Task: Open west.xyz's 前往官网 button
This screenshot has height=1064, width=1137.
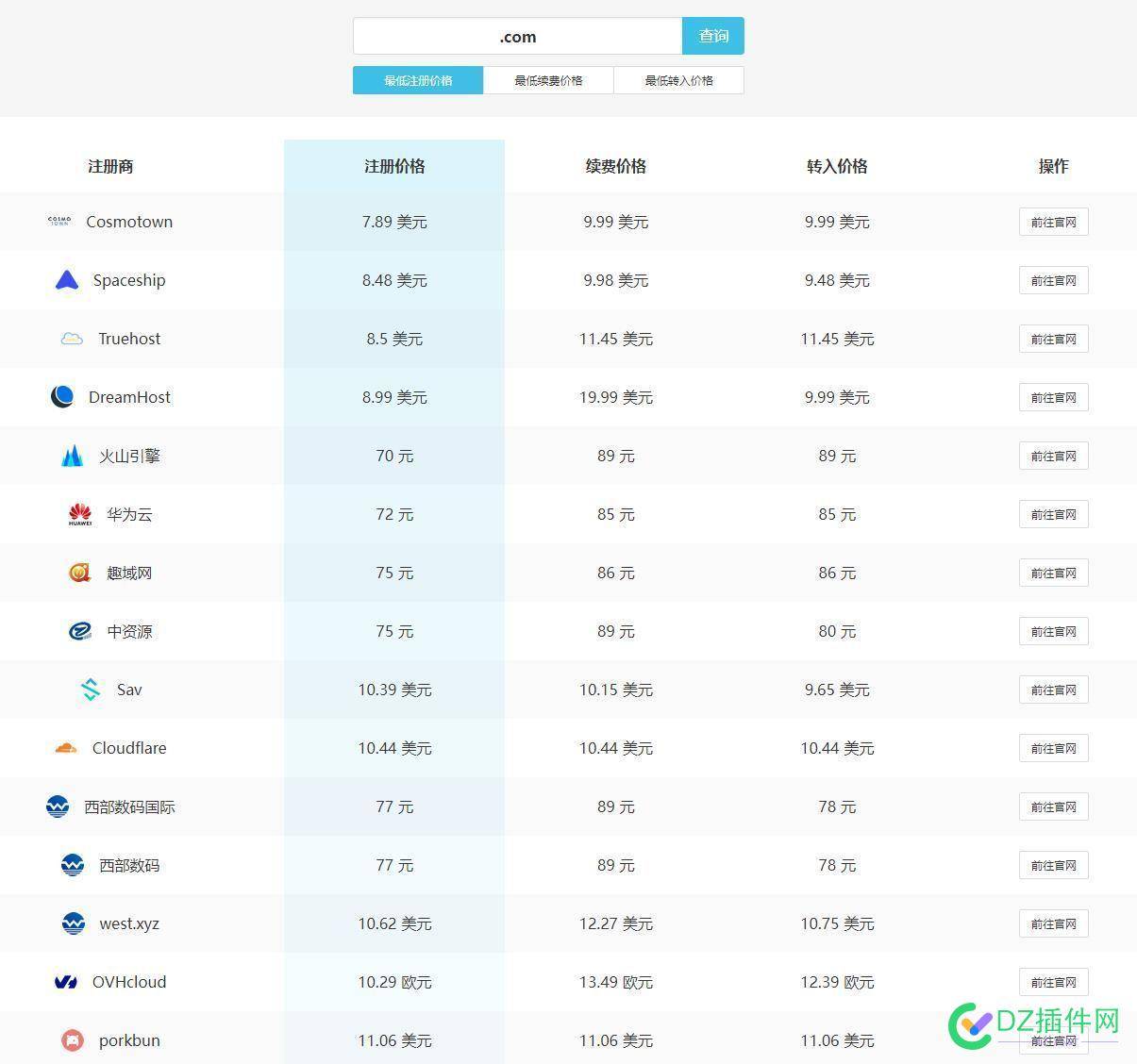Action: coord(1053,923)
